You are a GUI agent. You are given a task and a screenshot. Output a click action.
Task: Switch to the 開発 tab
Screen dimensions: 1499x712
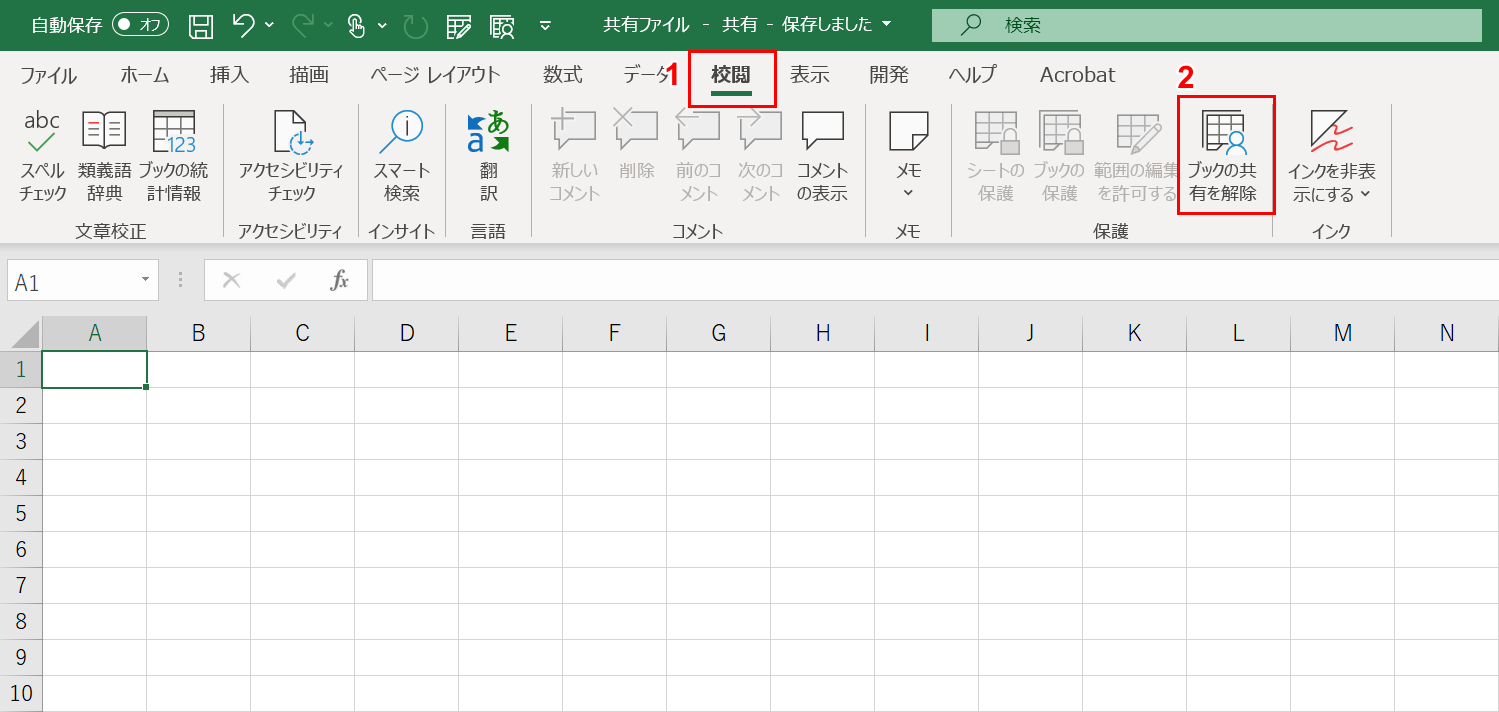889,75
